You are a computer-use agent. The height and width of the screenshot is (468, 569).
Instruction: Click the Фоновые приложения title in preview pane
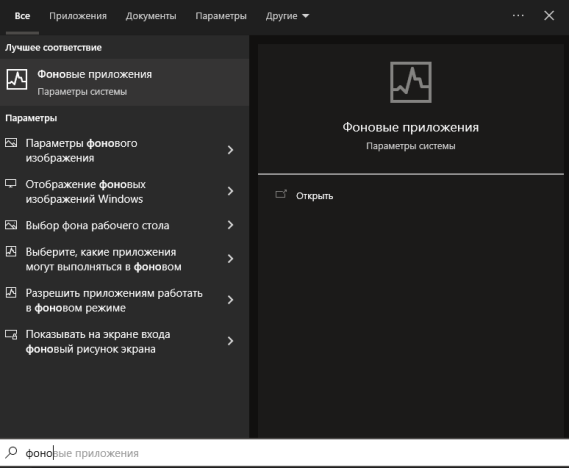coord(411,127)
